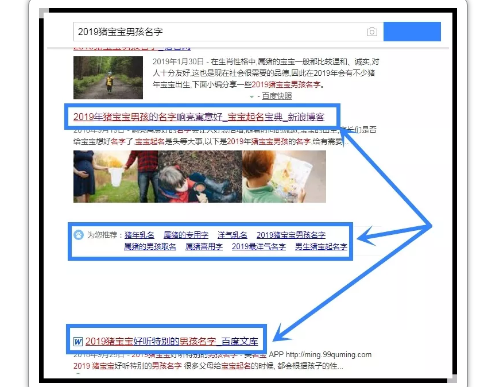Select recommended search 男生猪宝起名字
This screenshot has height=387, width=488.
click(x=321, y=247)
